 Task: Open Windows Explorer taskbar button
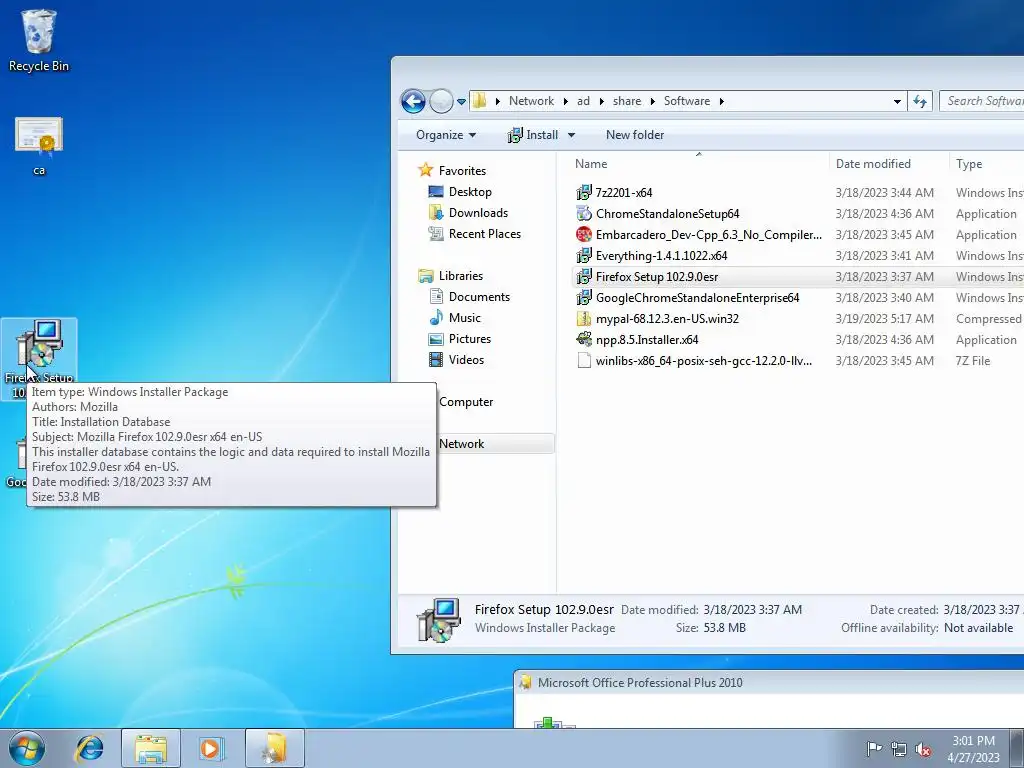pos(151,748)
